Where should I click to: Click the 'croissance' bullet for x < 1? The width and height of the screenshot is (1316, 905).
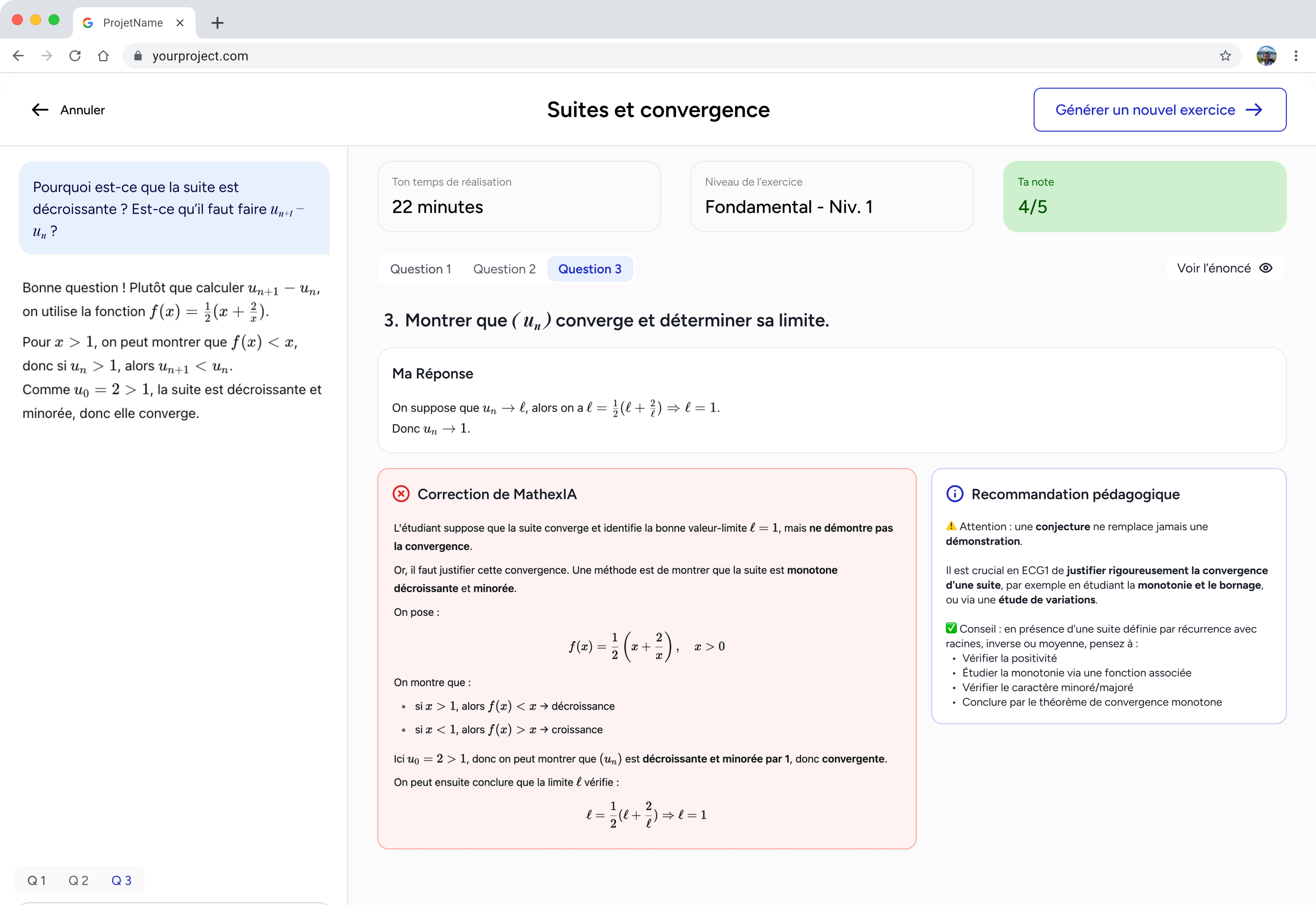509,729
